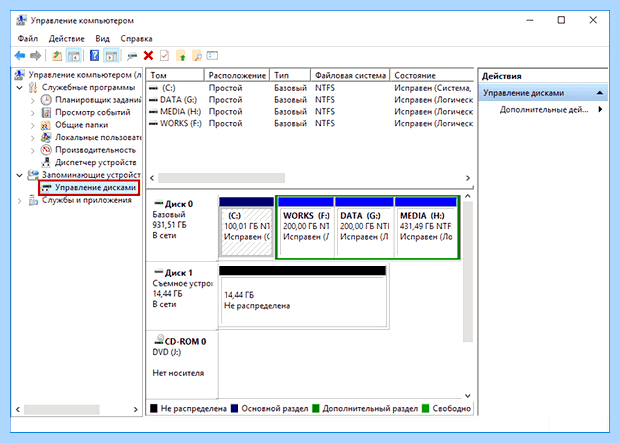Viewport: 620px width, 443px height.
Task: Select the MEDIA (H:) partition block
Action: [x=426, y=227]
